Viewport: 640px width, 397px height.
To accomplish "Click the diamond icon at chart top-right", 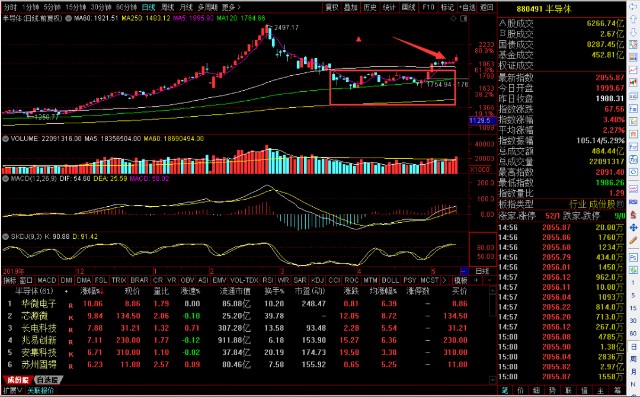I will [453, 18].
